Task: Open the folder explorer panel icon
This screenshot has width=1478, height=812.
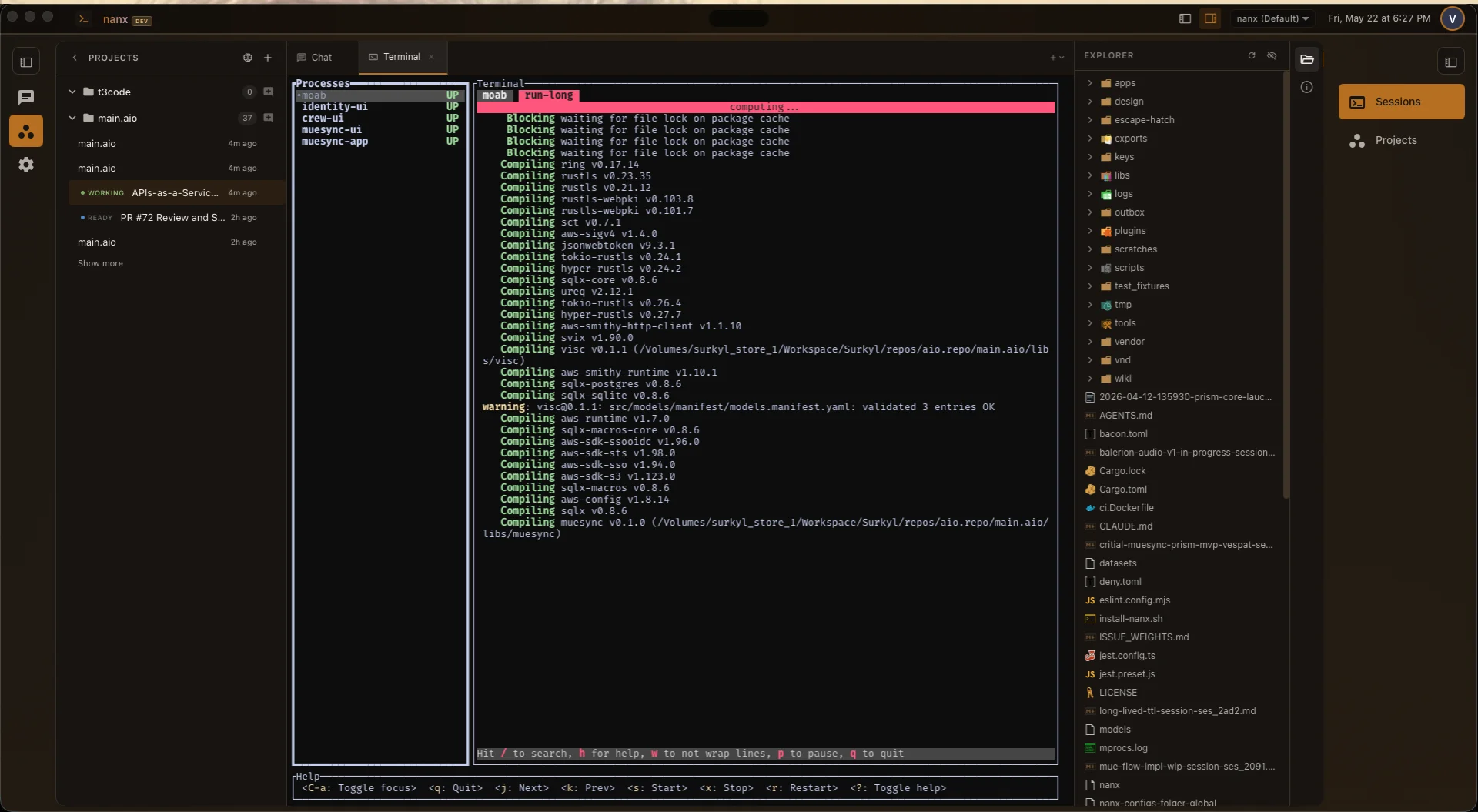Action: click(x=1307, y=59)
